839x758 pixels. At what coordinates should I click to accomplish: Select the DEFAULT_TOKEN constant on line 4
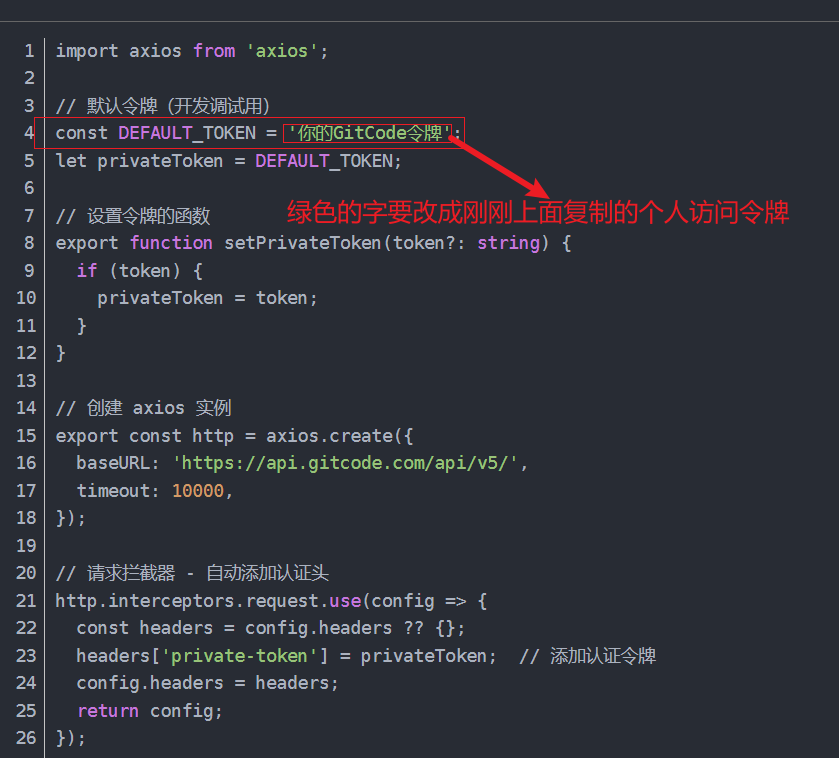tap(187, 132)
